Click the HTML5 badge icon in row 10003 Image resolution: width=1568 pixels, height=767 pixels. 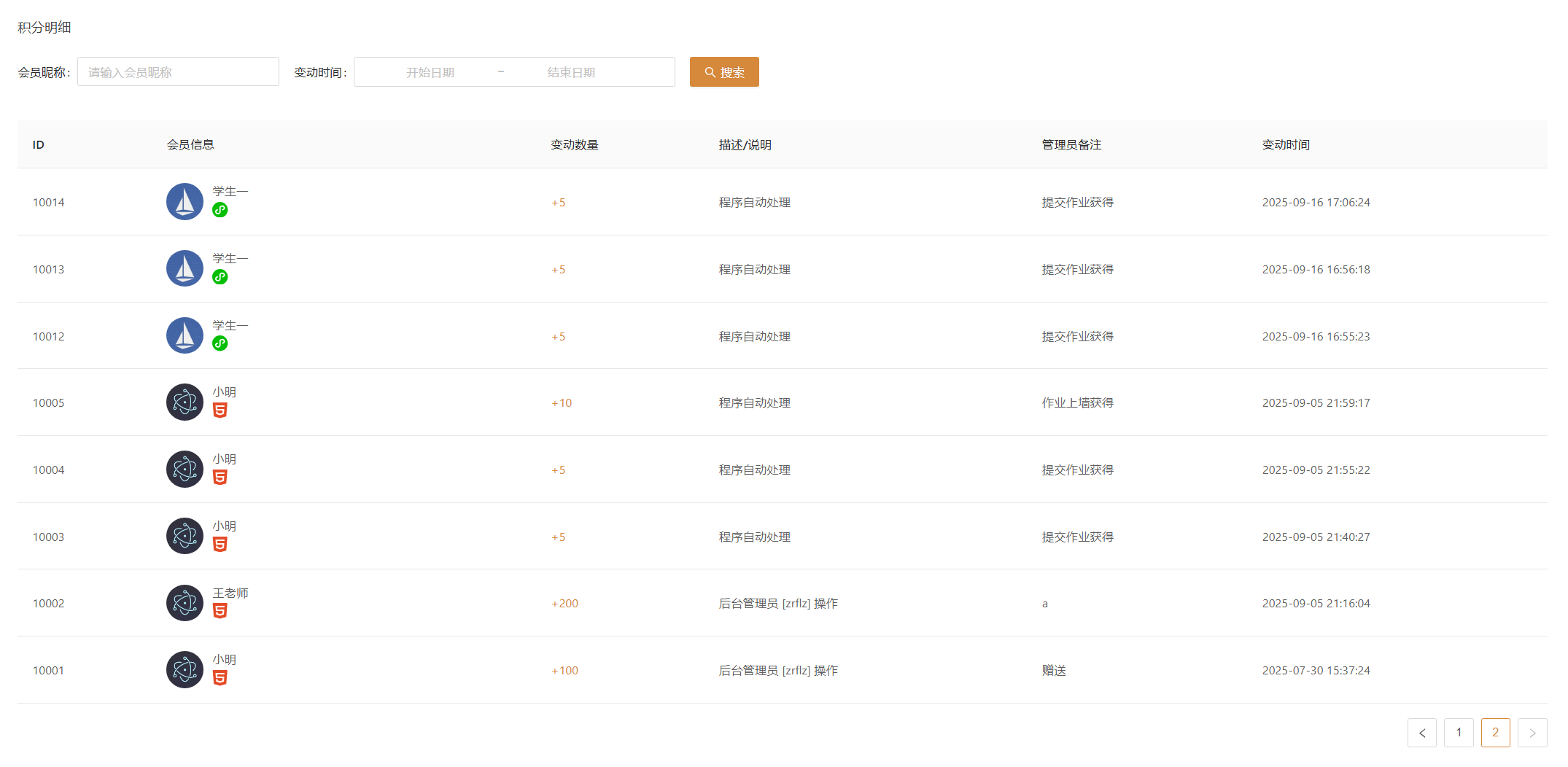(220, 545)
